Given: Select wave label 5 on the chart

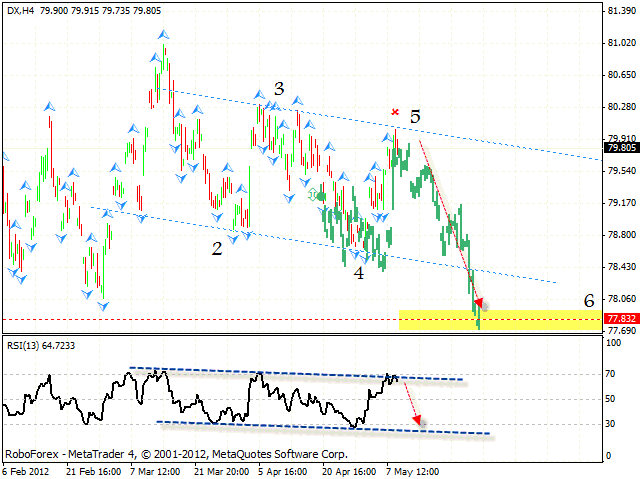Looking at the screenshot, I should [x=415, y=117].
